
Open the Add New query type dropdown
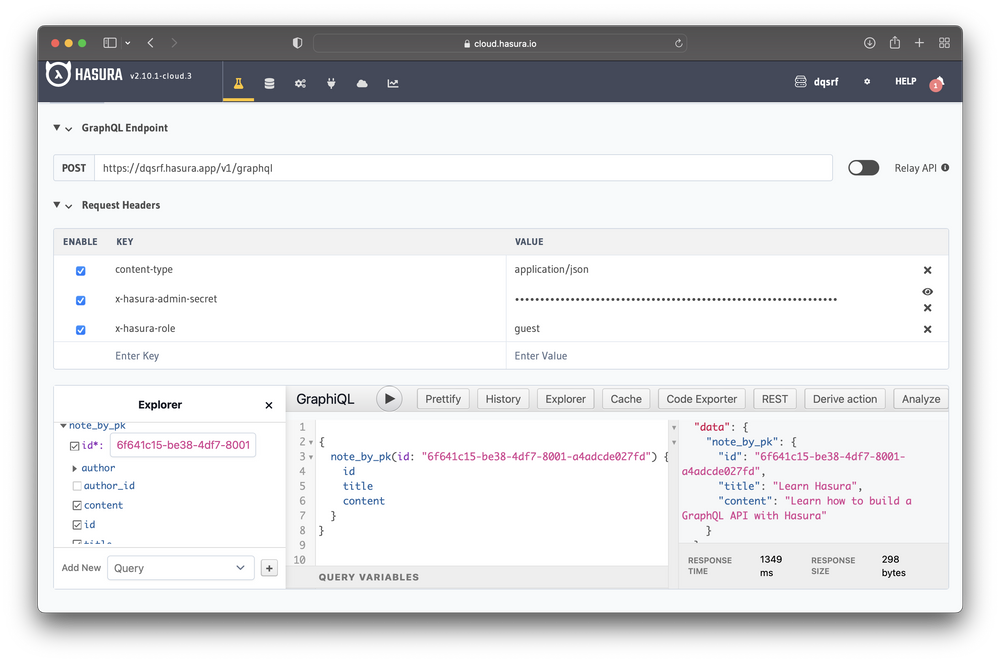point(180,567)
